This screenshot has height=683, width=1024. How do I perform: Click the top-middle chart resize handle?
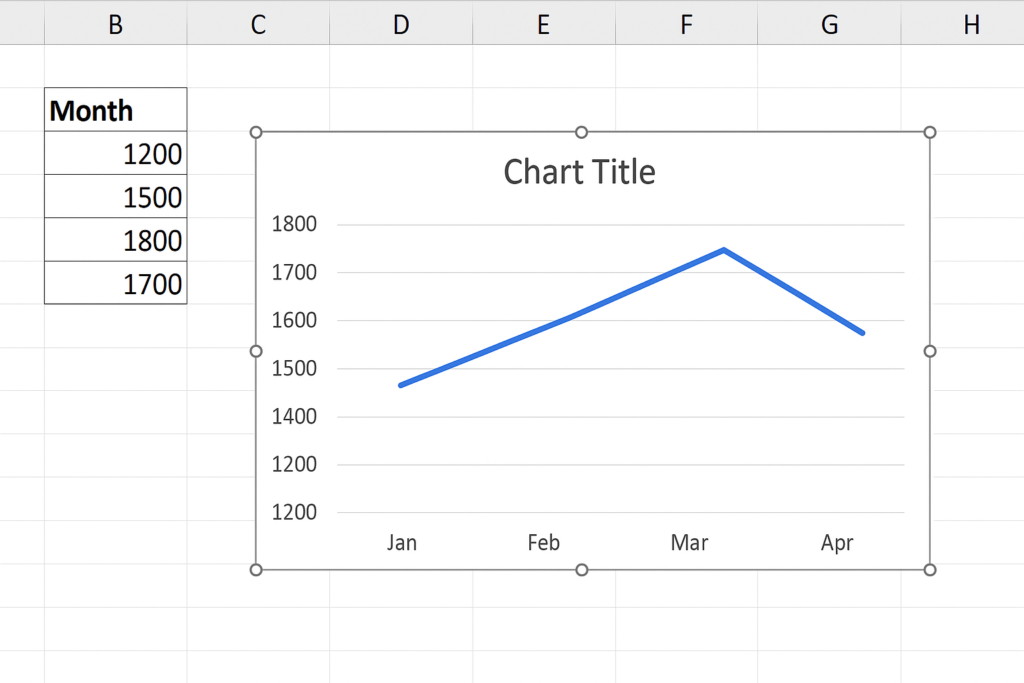(x=582, y=132)
